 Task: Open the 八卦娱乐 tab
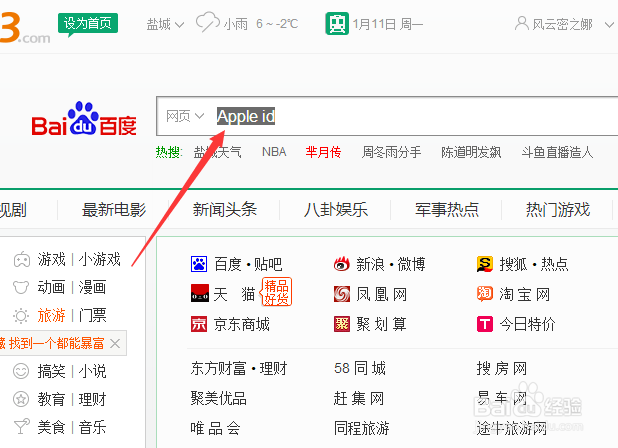(x=336, y=209)
